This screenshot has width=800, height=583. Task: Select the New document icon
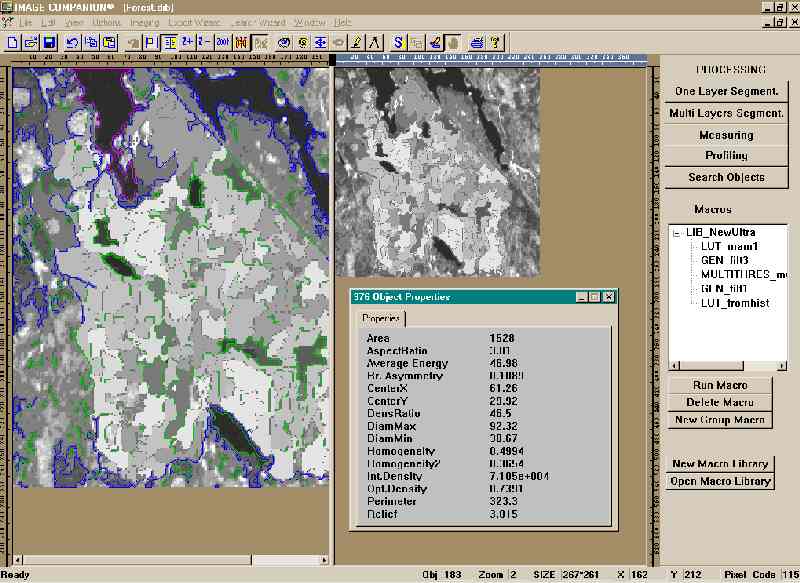11,42
